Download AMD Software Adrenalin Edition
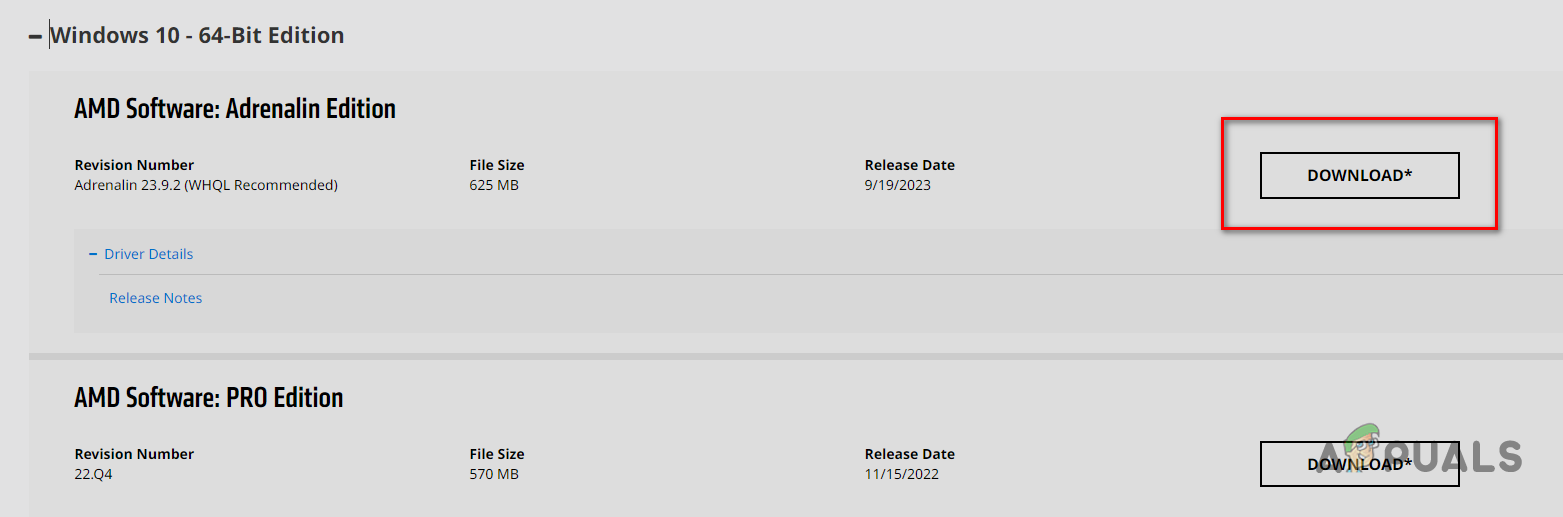 [x=1359, y=175]
